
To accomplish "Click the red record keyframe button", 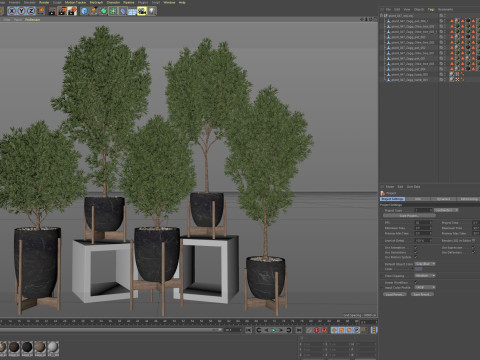I will pos(317,330).
